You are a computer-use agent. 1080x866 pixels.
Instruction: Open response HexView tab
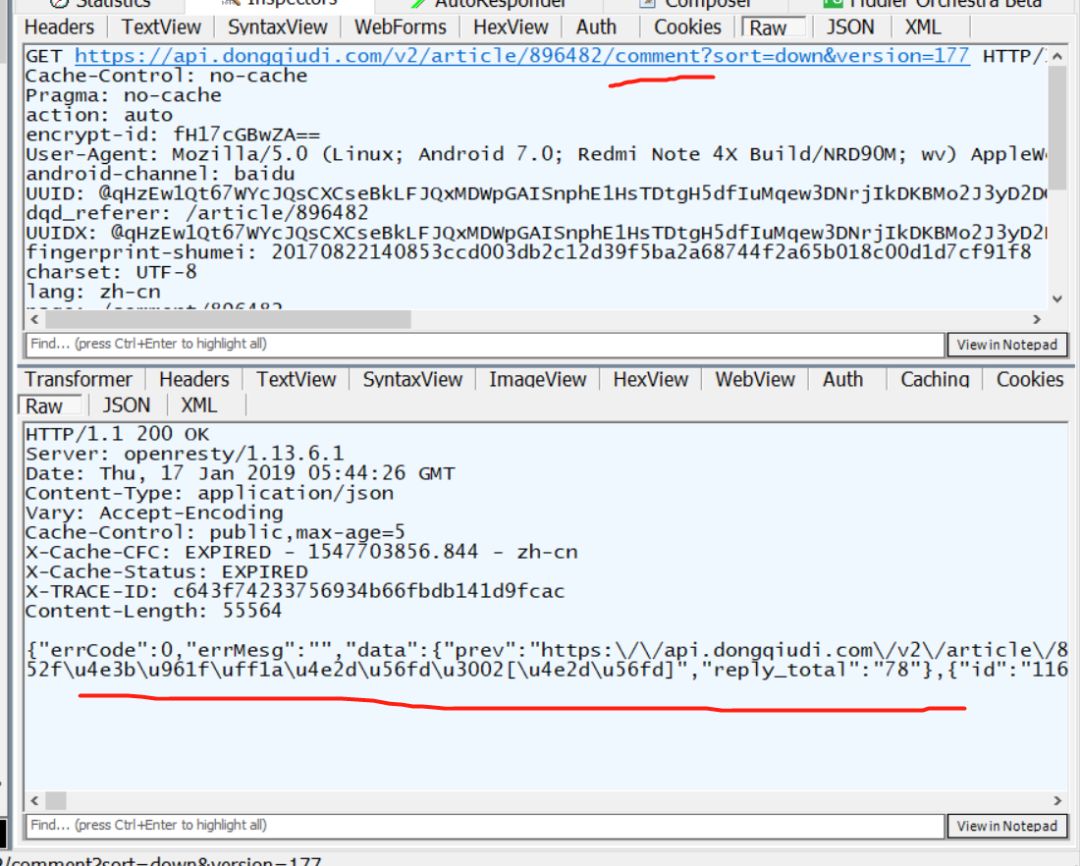click(x=650, y=379)
